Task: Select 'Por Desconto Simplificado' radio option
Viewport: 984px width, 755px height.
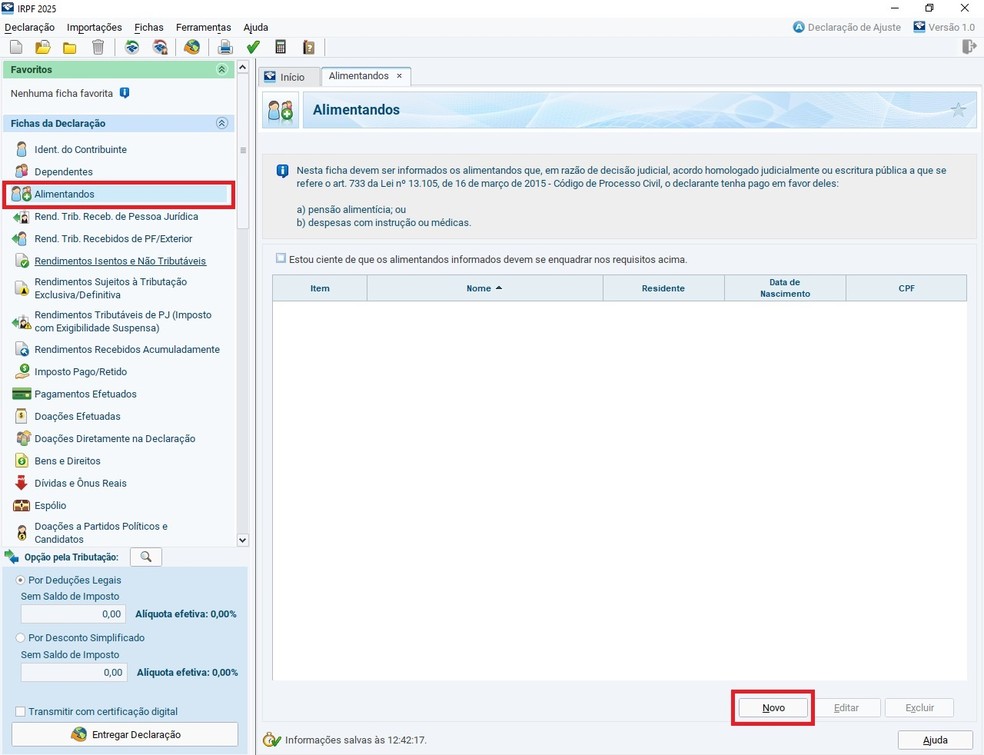Action: coord(21,637)
